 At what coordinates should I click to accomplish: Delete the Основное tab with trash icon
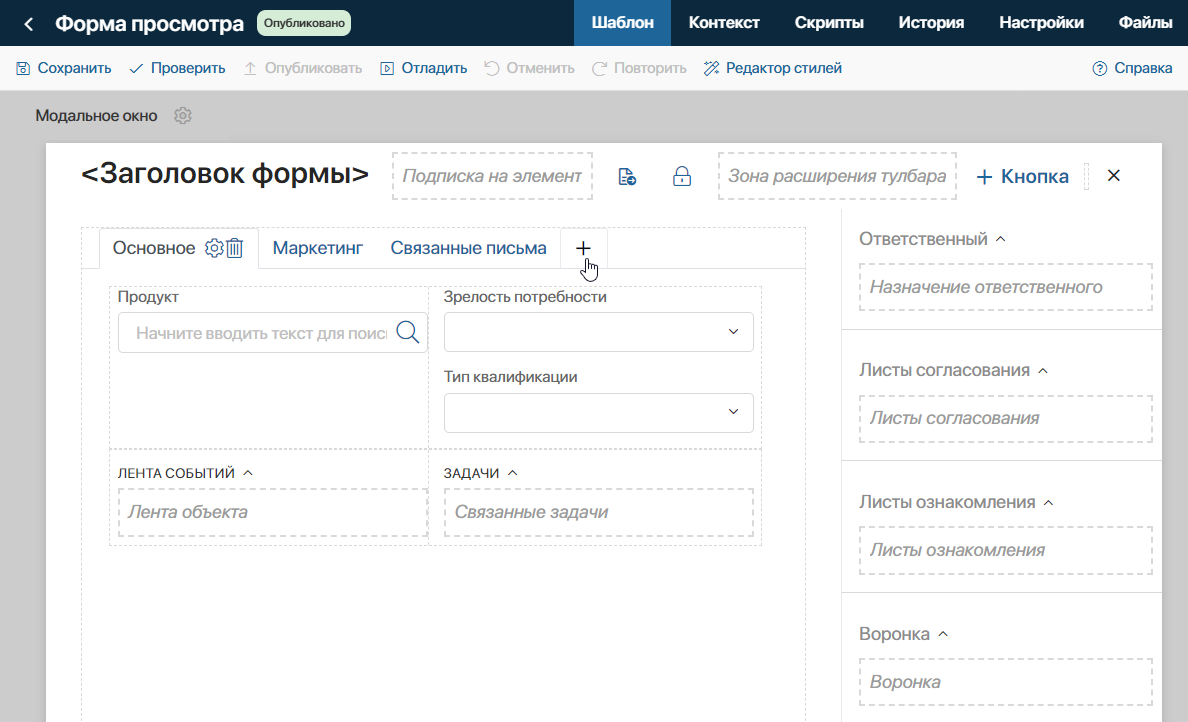click(x=235, y=248)
